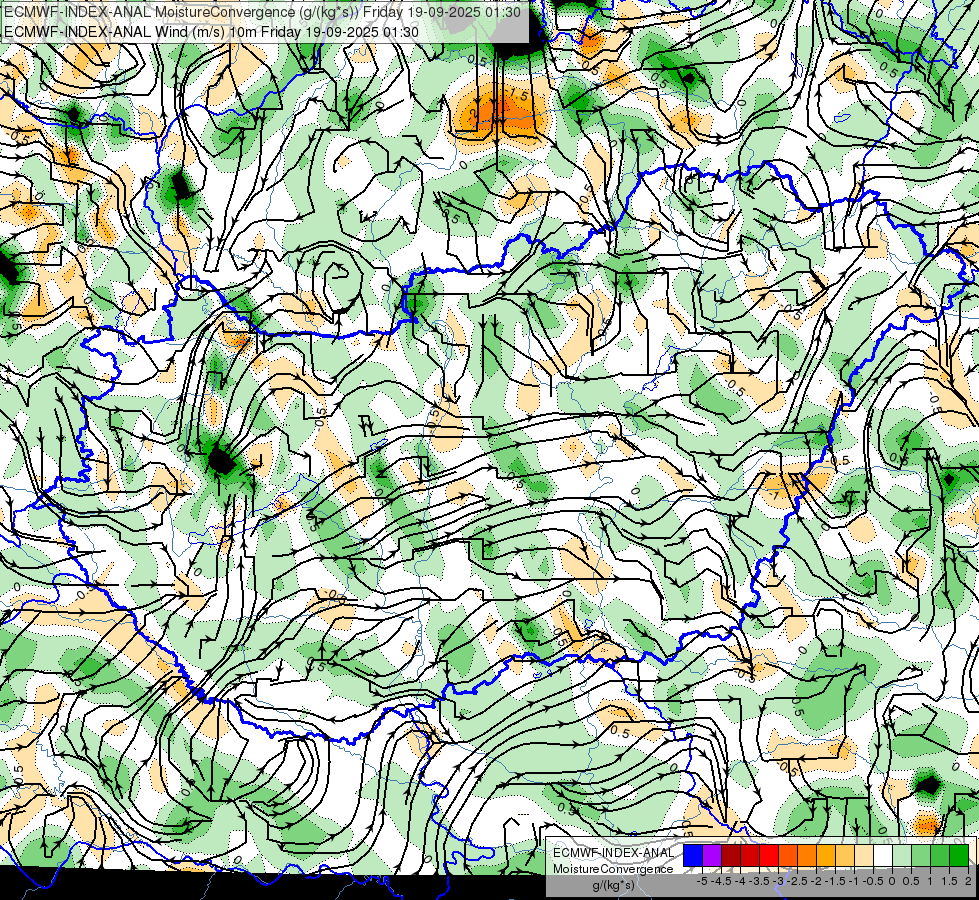Click the darkest green swatch ending at 2

[959, 855]
